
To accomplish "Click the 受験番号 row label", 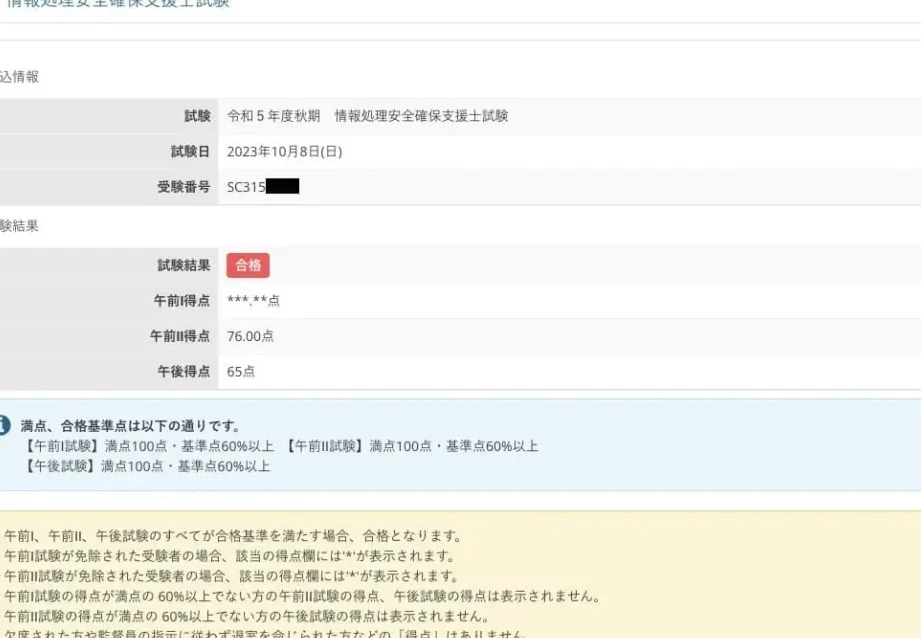I will pos(184,187).
